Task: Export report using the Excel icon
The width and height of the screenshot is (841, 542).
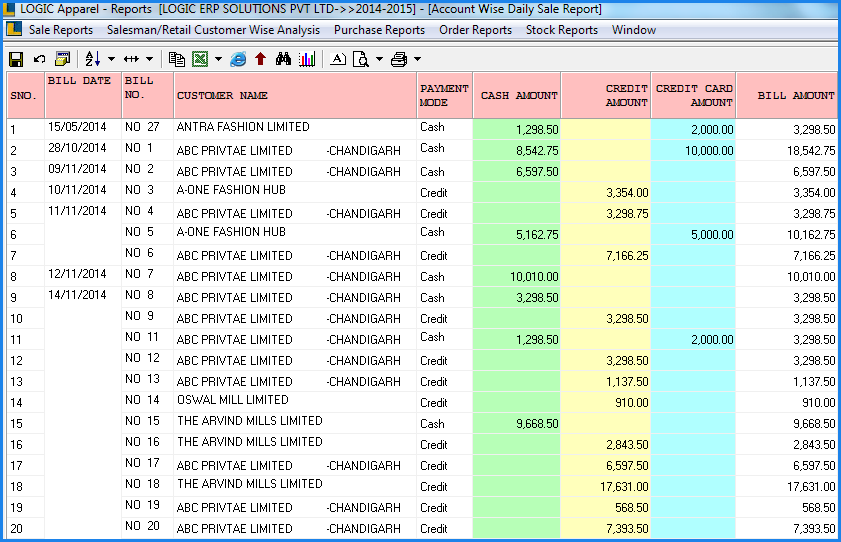Action: tap(200, 59)
